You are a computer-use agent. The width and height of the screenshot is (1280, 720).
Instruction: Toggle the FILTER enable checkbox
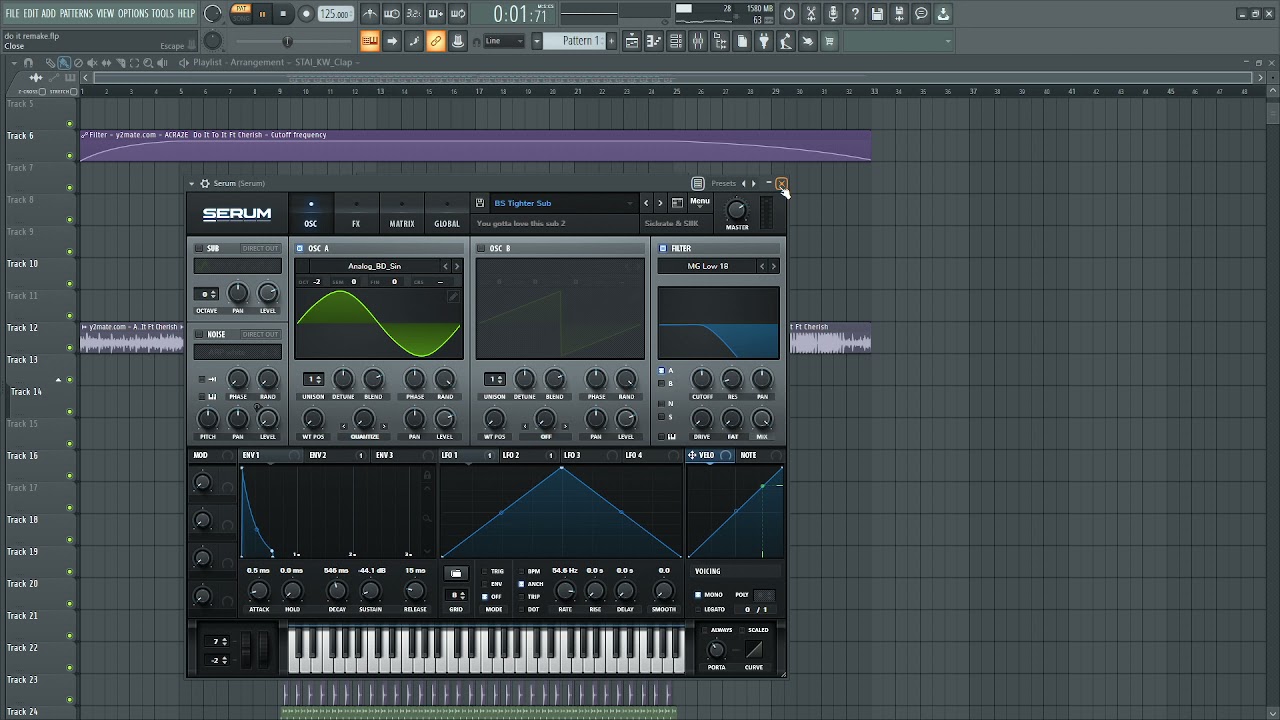663,248
